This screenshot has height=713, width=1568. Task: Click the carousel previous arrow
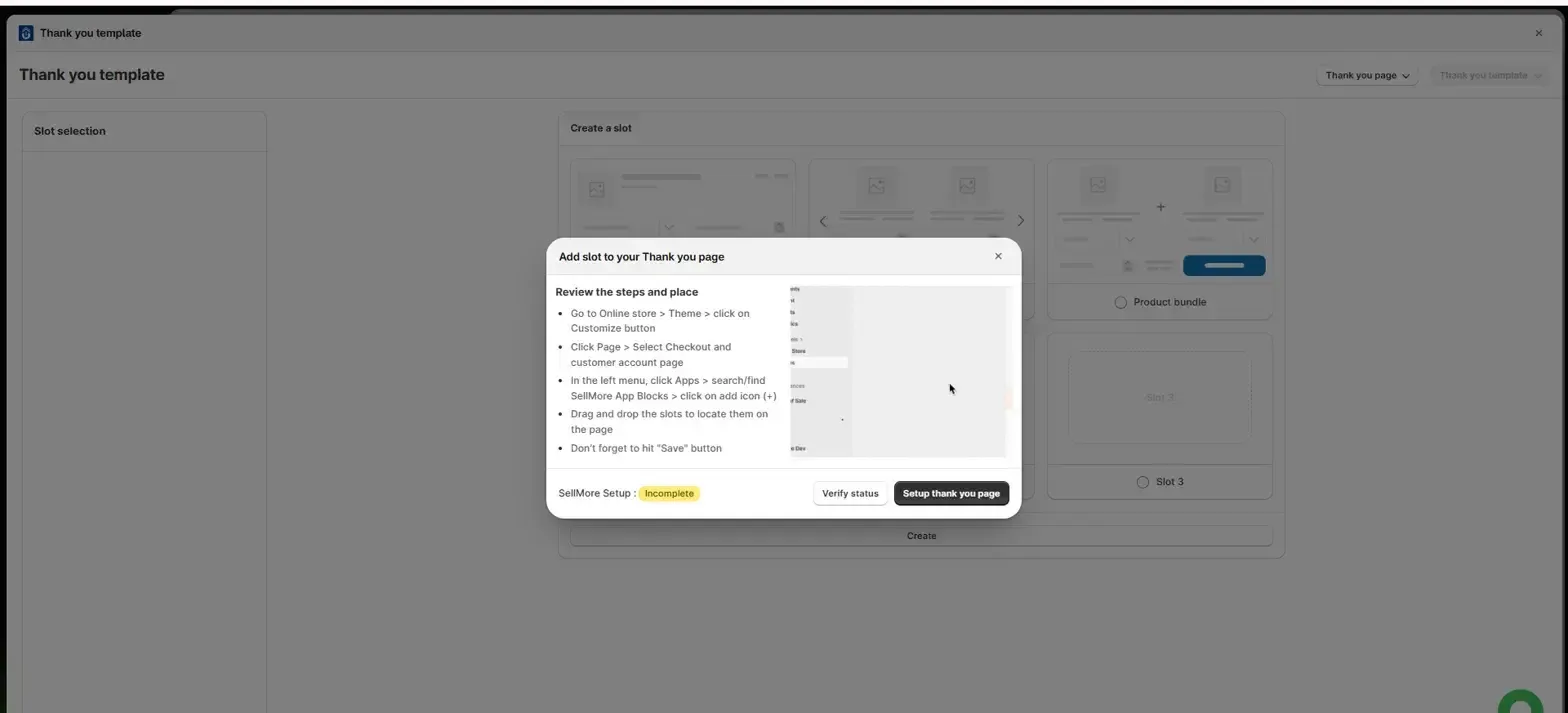click(823, 221)
